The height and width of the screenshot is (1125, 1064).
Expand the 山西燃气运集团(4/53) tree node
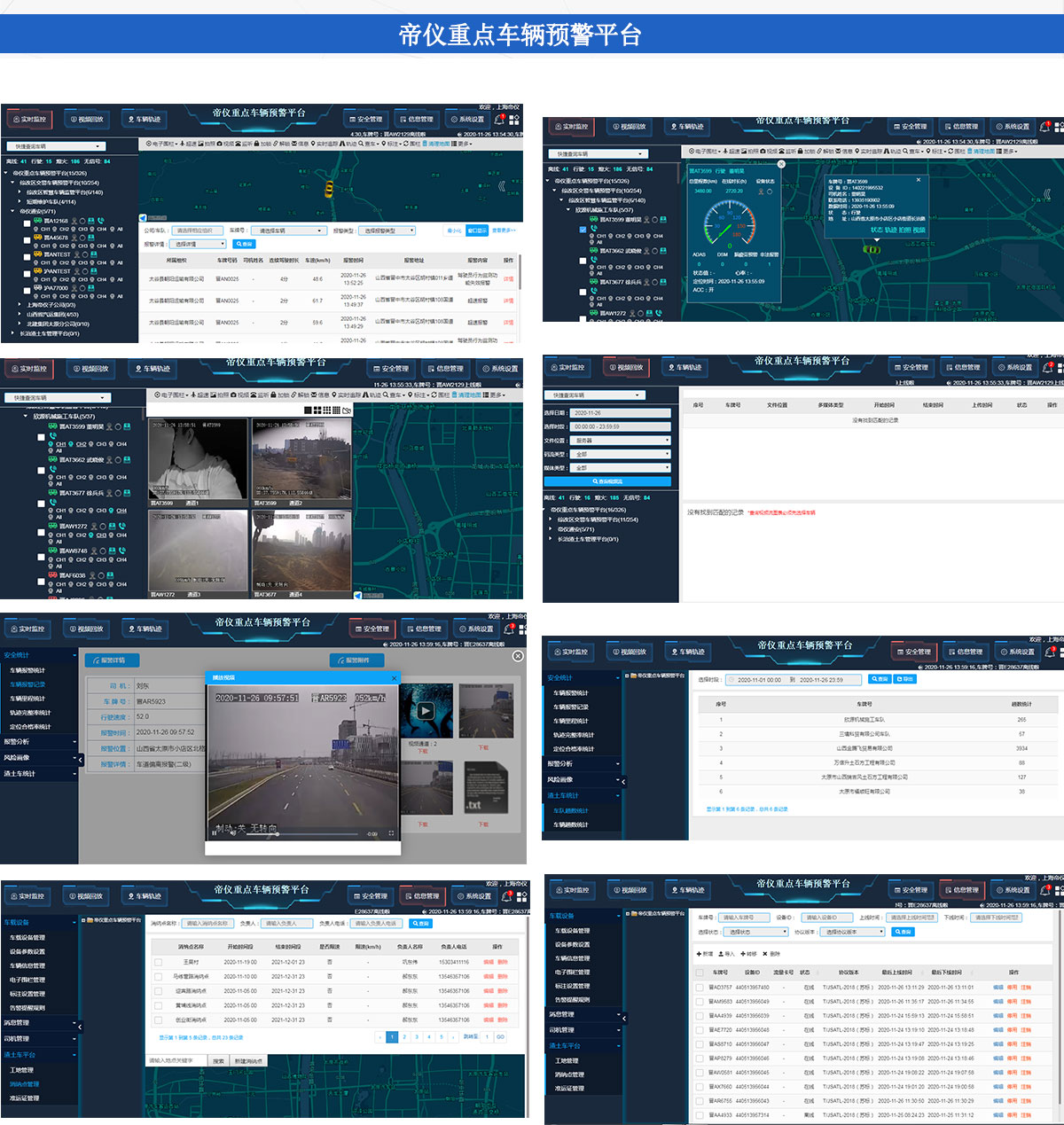19,314
